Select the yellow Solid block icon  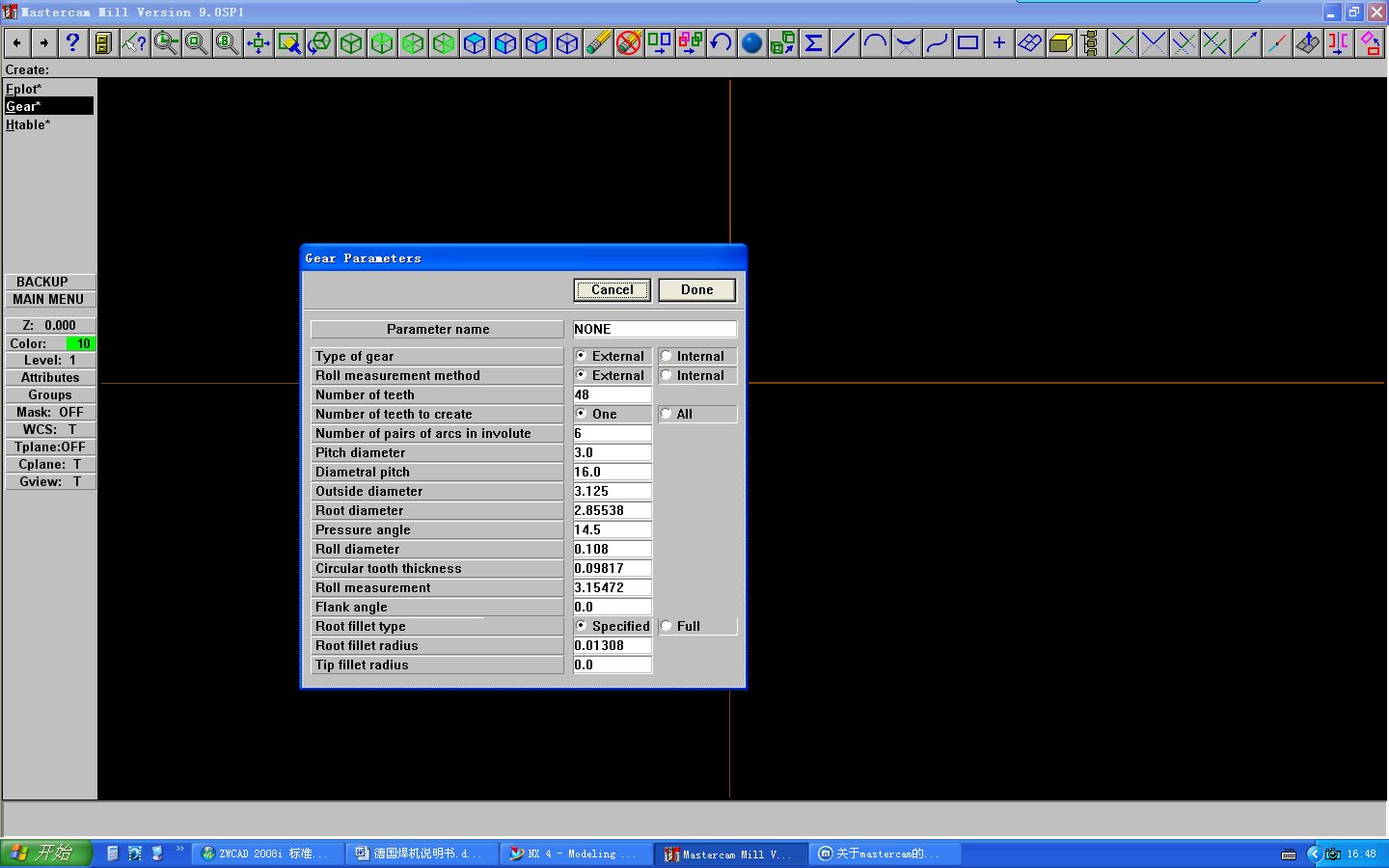pyautogui.click(x=1060, y=42)
